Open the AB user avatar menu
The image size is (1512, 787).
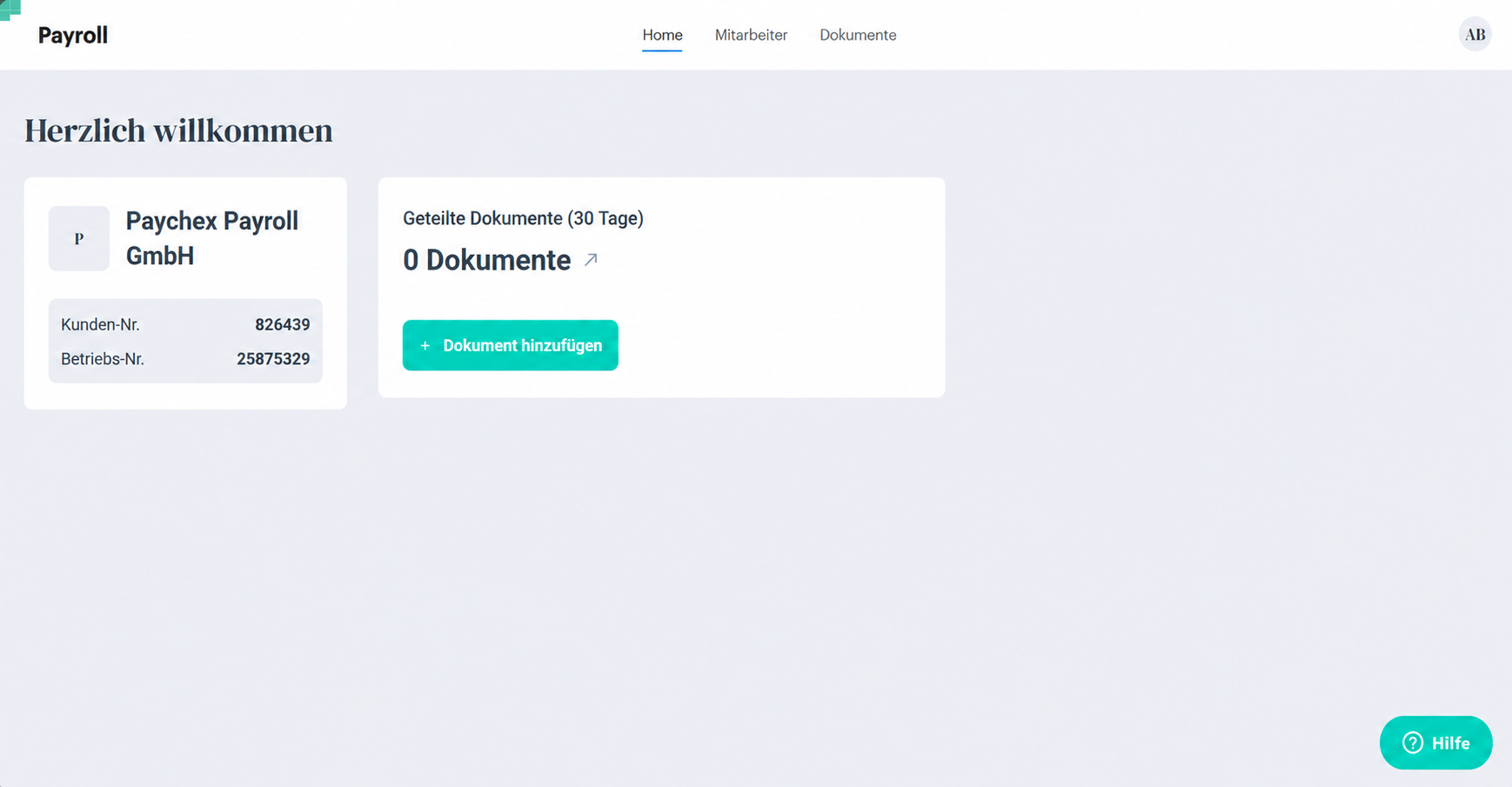[1475, 35]
